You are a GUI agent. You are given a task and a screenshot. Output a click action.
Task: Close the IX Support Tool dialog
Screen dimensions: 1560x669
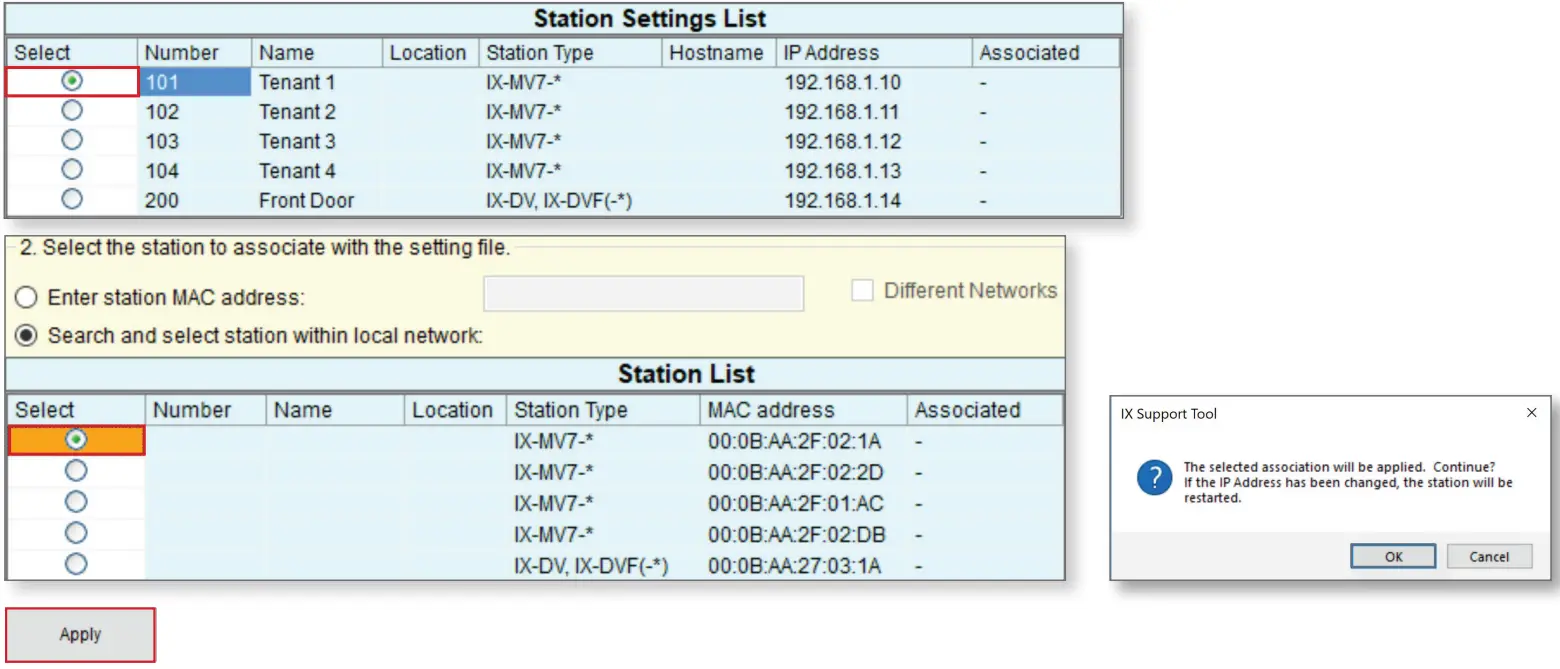[1531, 412]
